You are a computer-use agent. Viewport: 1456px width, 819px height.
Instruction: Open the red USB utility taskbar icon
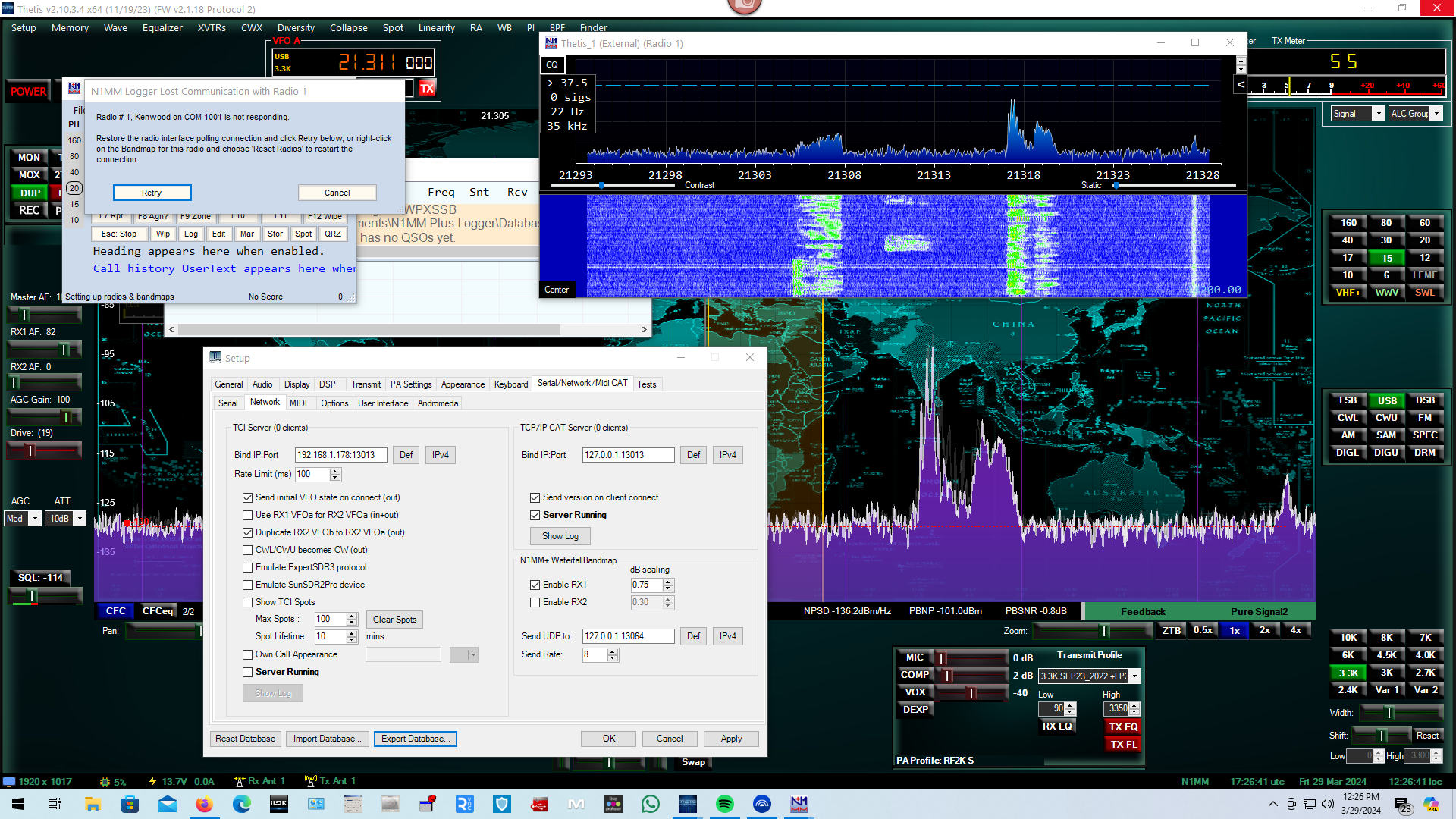[539, 804]
